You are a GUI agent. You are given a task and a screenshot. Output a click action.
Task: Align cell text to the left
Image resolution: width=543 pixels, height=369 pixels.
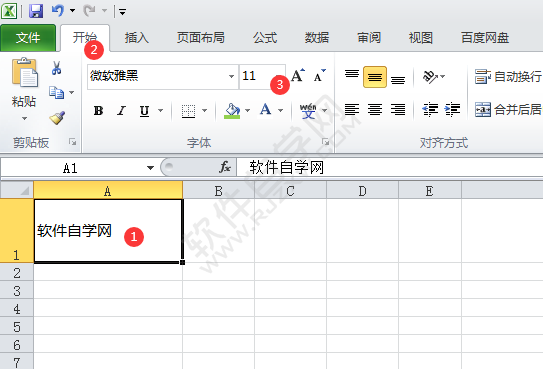click(x=352, y=110)
